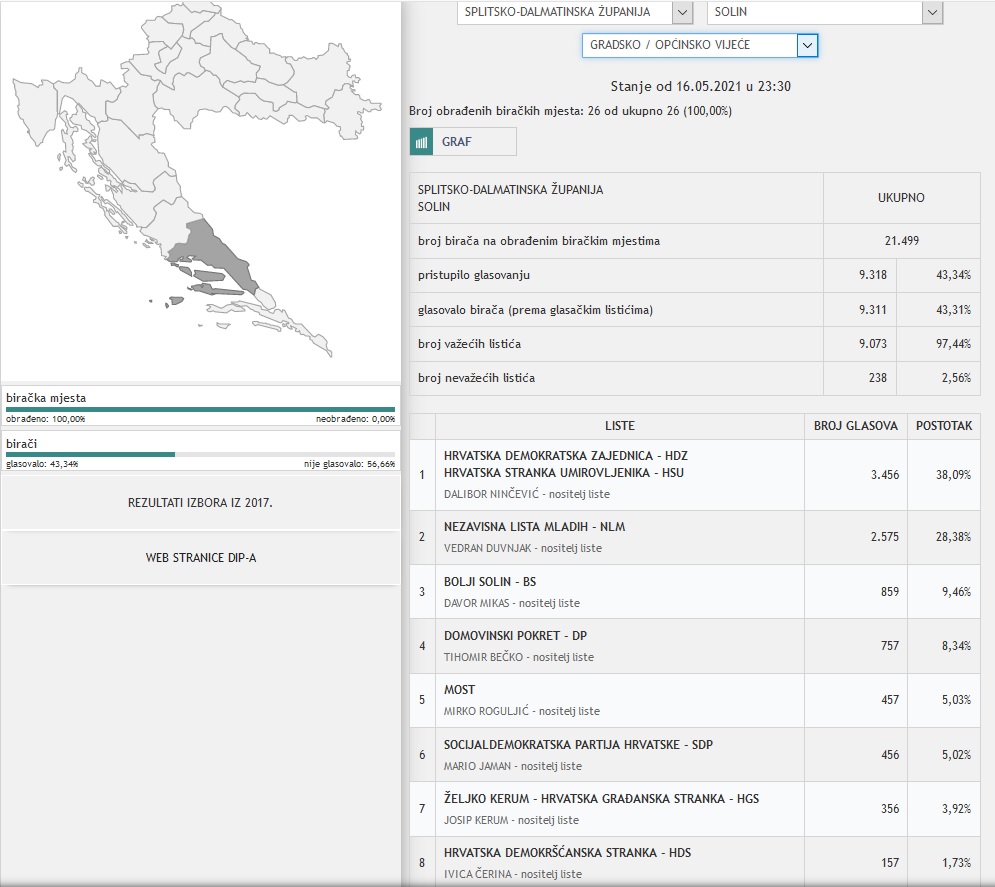Click the biračka mjesta progress bar

[200, 409]
